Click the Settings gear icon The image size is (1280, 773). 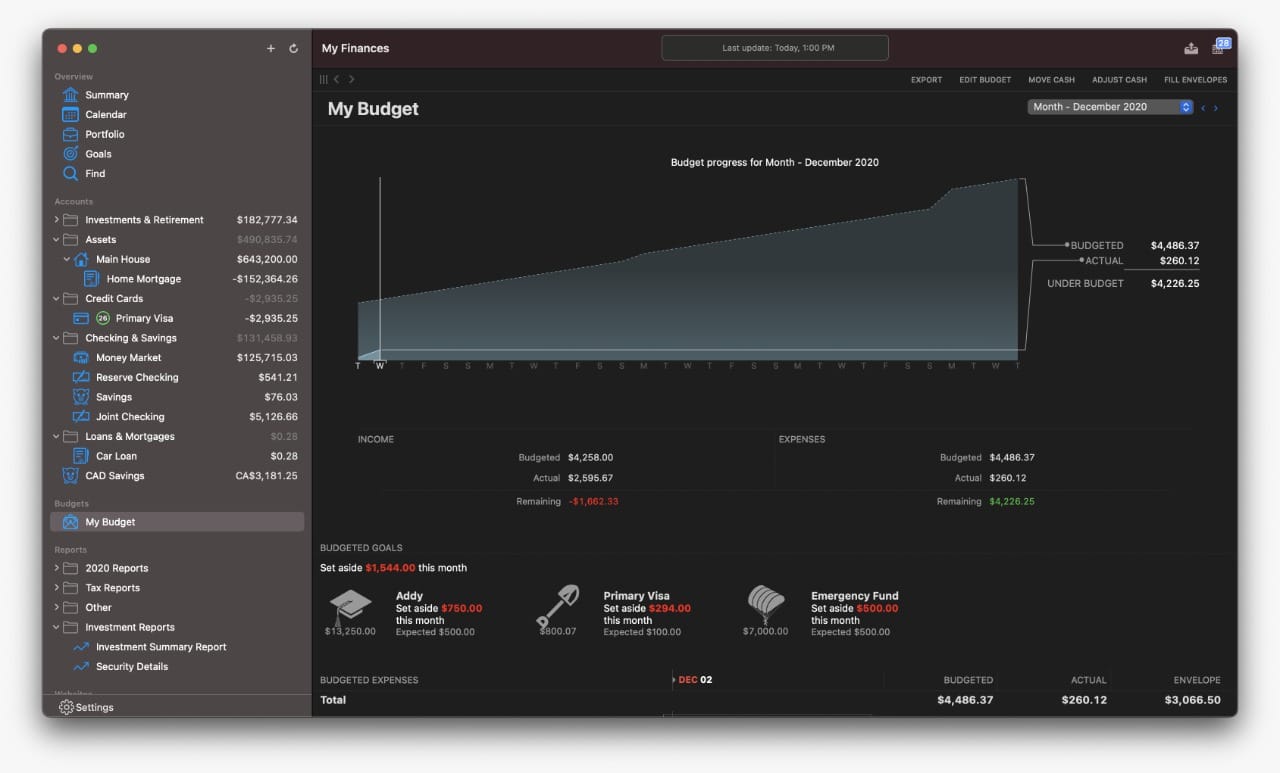(66, 707)
